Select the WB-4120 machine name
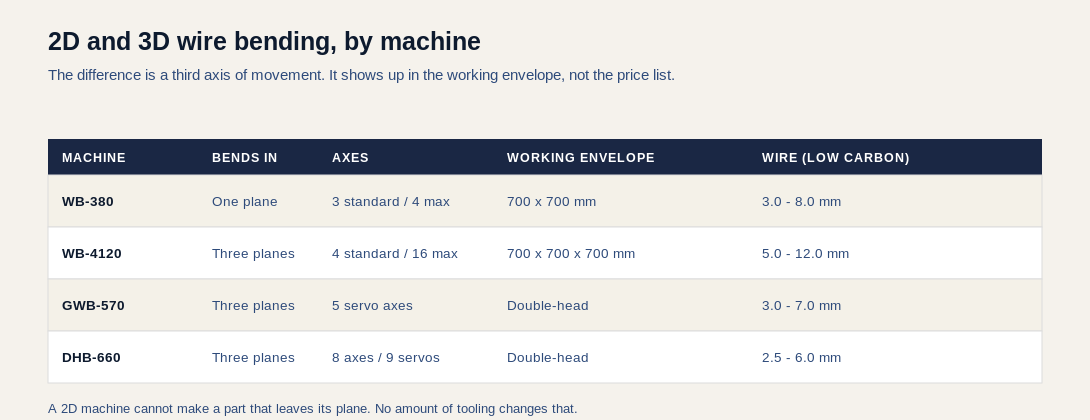 click(92, 254)
